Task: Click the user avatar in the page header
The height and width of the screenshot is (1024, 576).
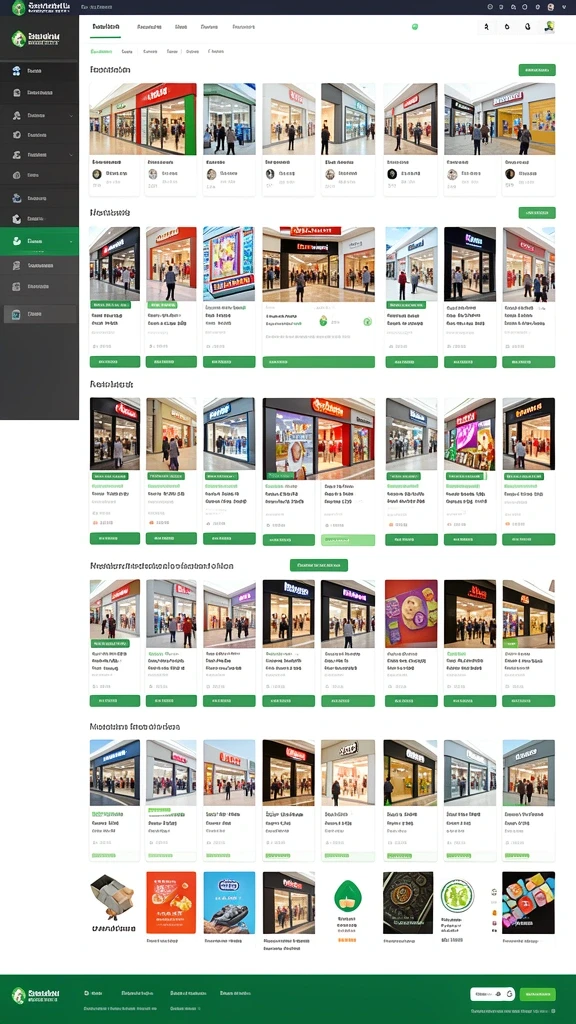Action: (549, 27)
